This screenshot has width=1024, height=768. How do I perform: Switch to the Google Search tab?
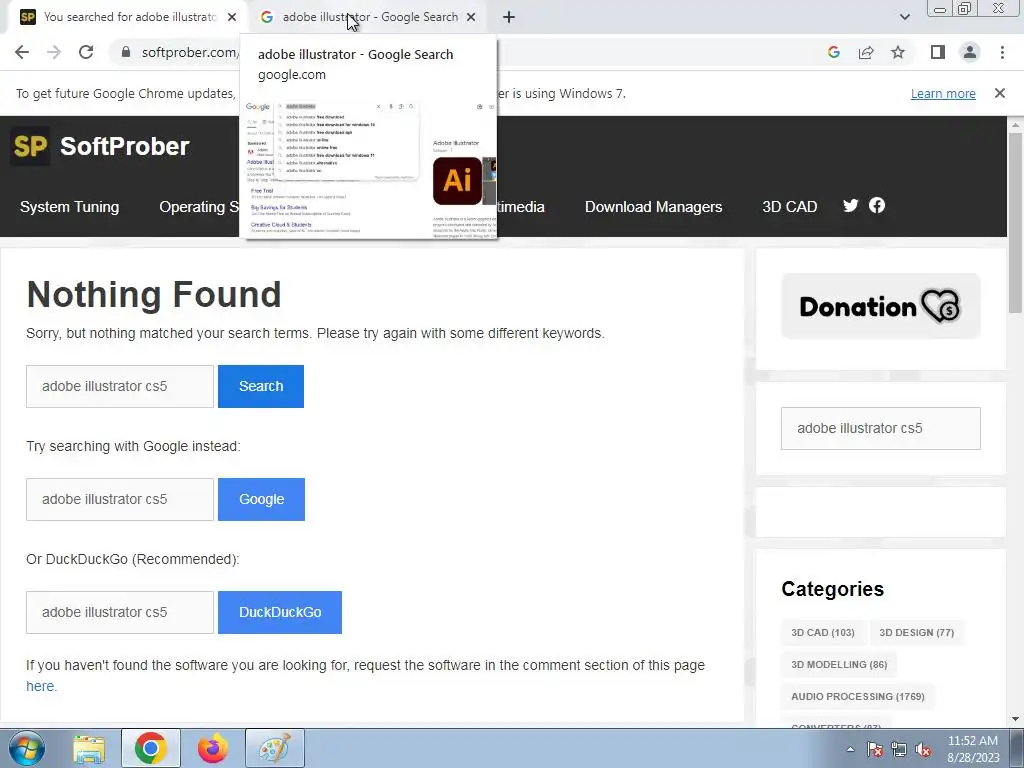pyautogui.click(x=370, y=17)
